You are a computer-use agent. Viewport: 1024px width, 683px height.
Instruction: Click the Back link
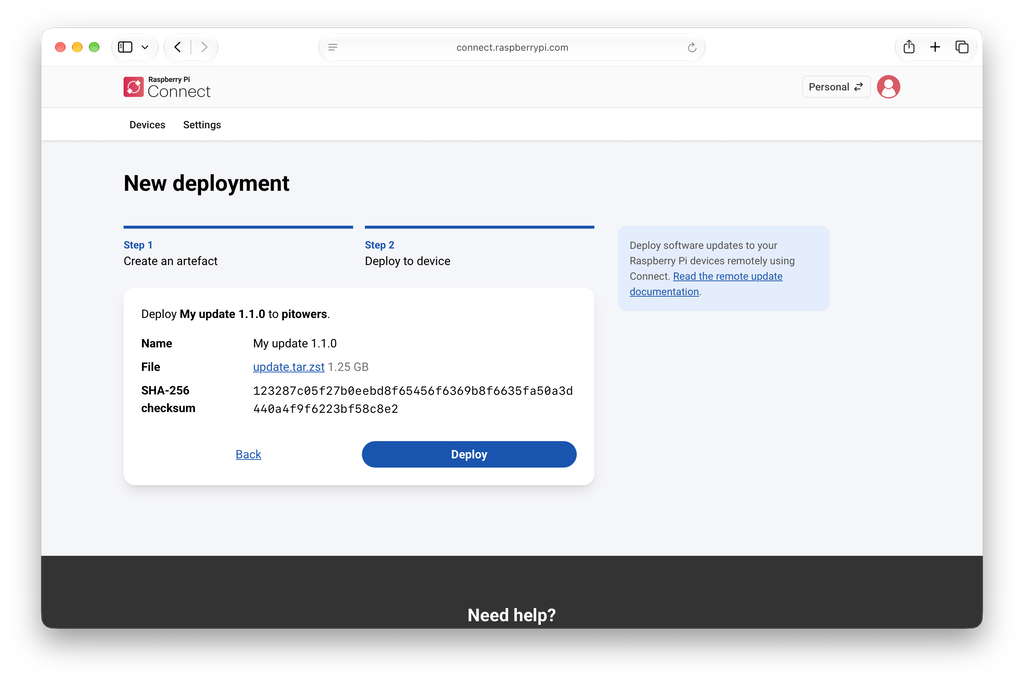tap(248, 454)
